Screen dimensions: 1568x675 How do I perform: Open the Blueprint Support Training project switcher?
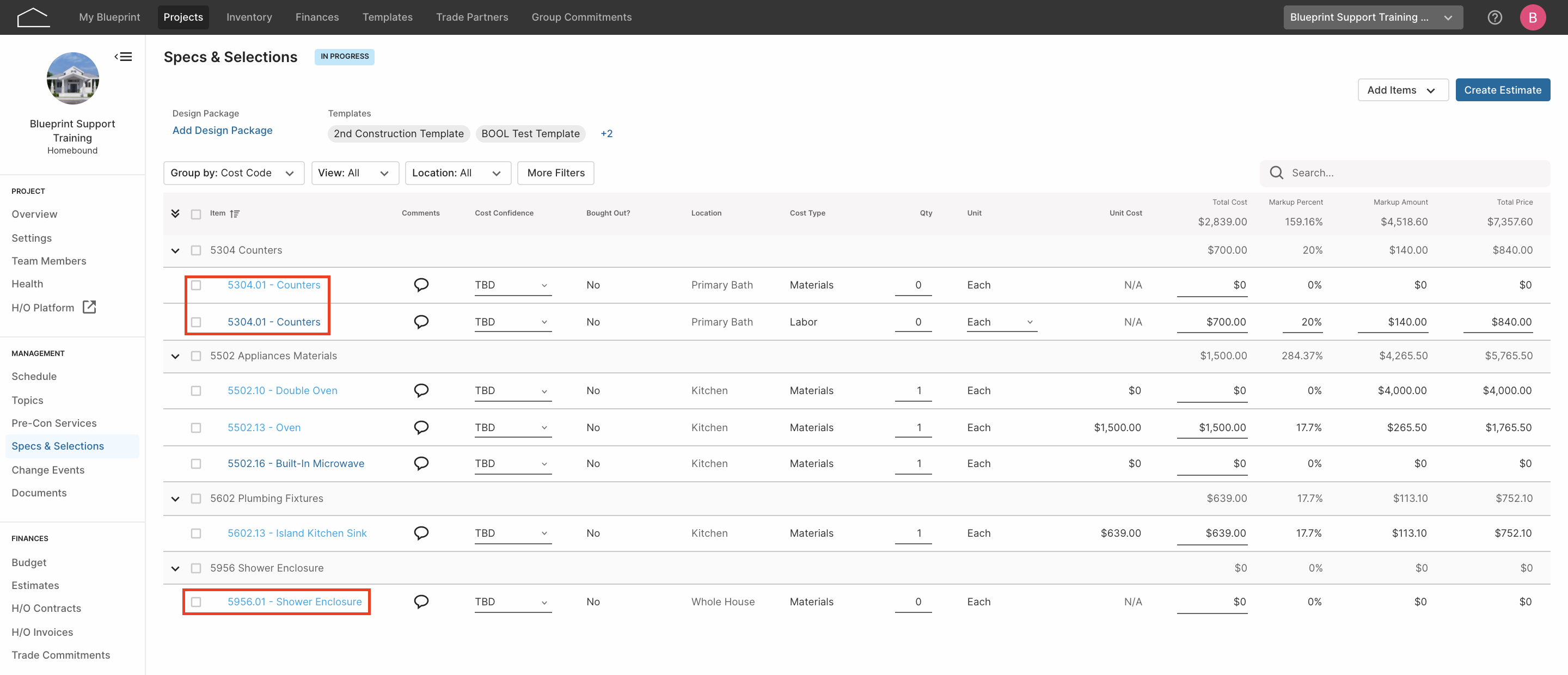1373,17
